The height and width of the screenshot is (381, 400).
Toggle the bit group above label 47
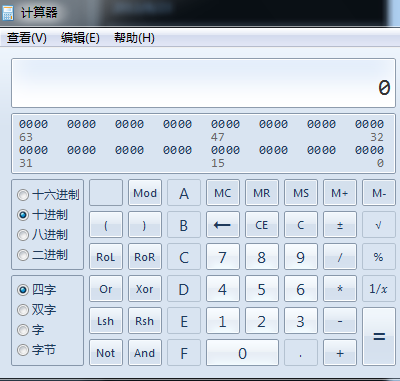(225, 124)
